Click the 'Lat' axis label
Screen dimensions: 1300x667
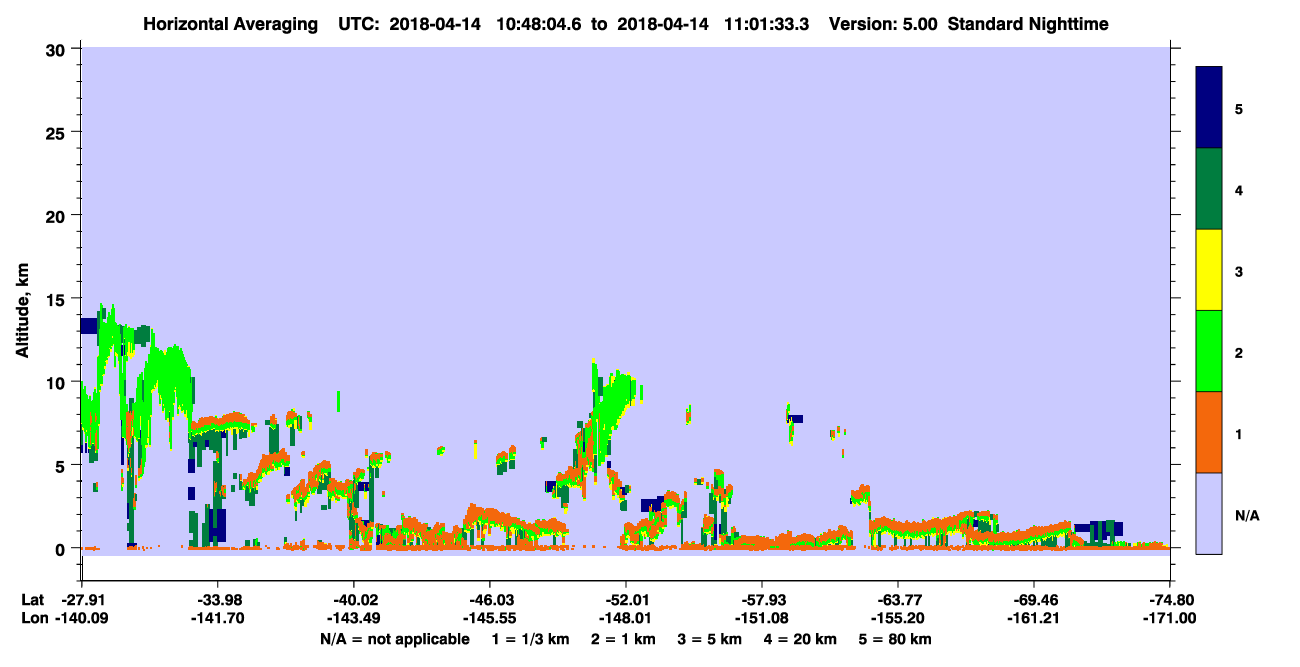pyautogui.click(x=33, y=600)
